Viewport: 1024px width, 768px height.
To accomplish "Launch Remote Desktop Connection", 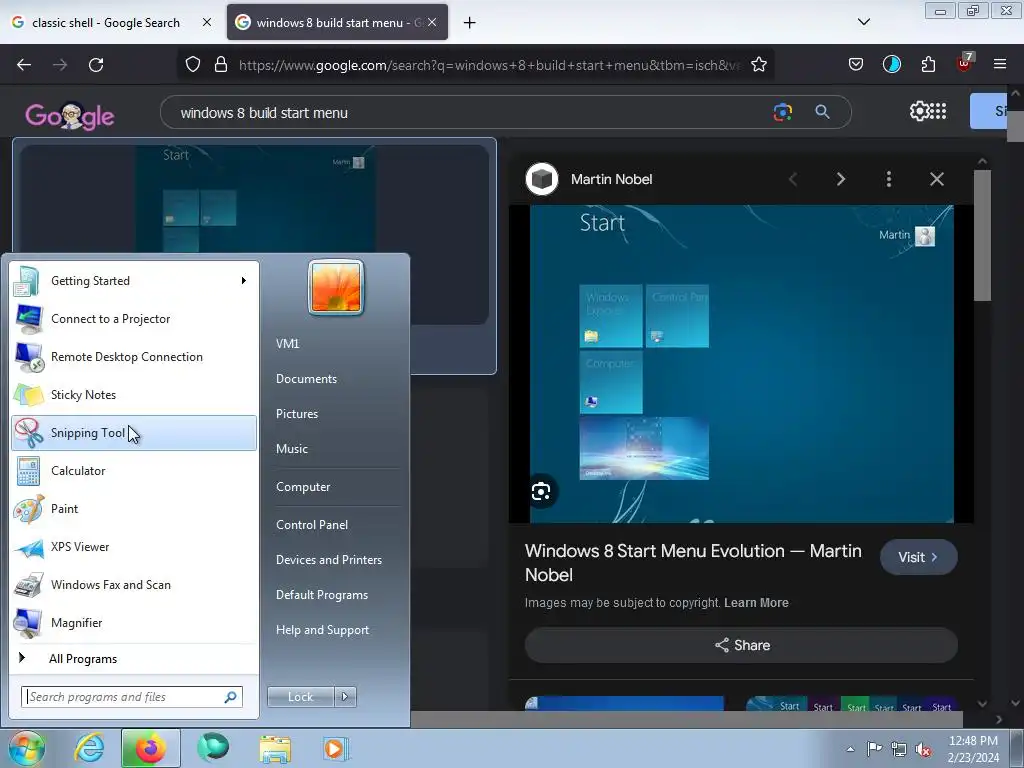I will pos(134,357).
